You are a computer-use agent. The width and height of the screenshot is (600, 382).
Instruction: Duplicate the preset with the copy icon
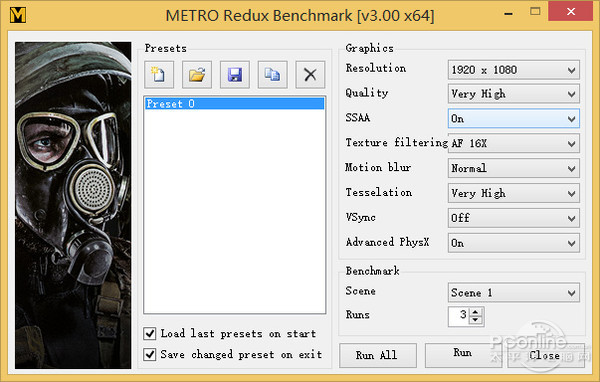tap(272, 75)
